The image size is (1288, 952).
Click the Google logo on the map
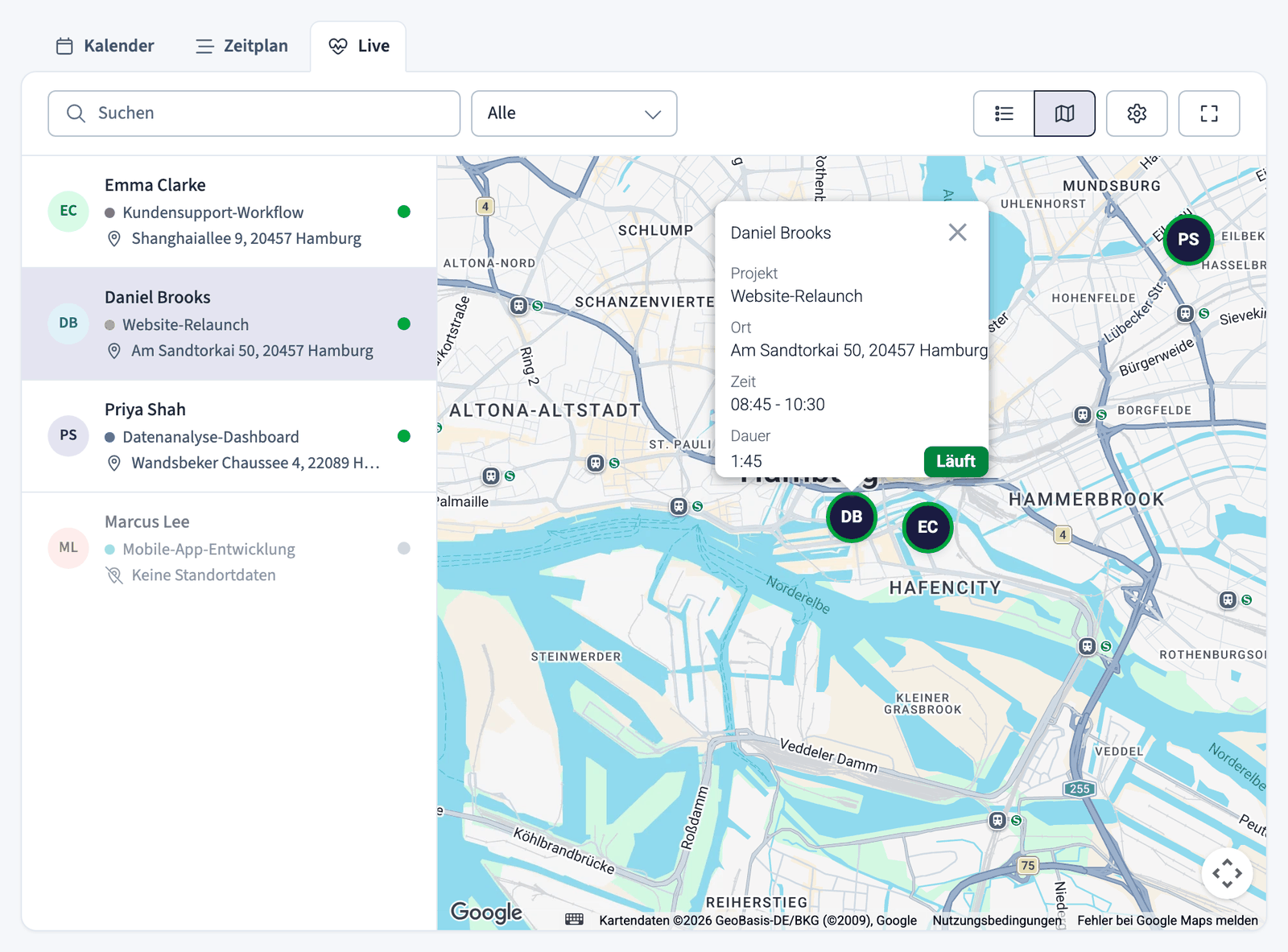coord(486,912)
